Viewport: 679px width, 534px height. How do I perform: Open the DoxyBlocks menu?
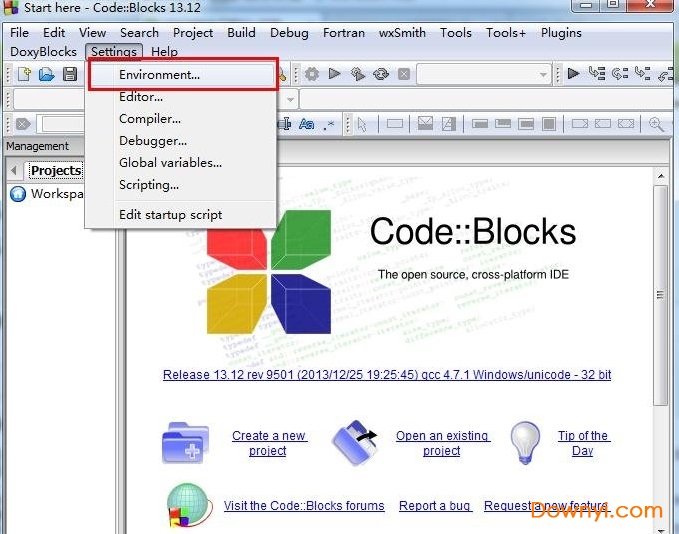pos(43,52)
